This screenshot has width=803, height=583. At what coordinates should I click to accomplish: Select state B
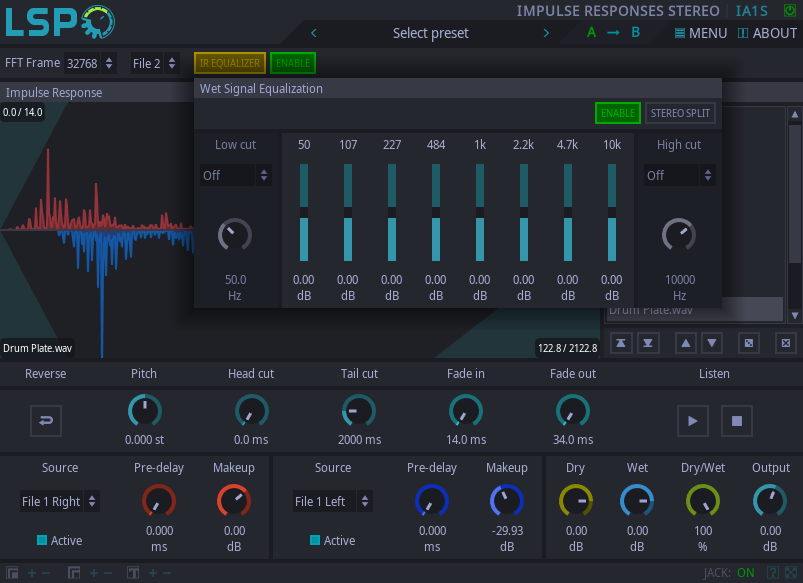pos(636,33)
